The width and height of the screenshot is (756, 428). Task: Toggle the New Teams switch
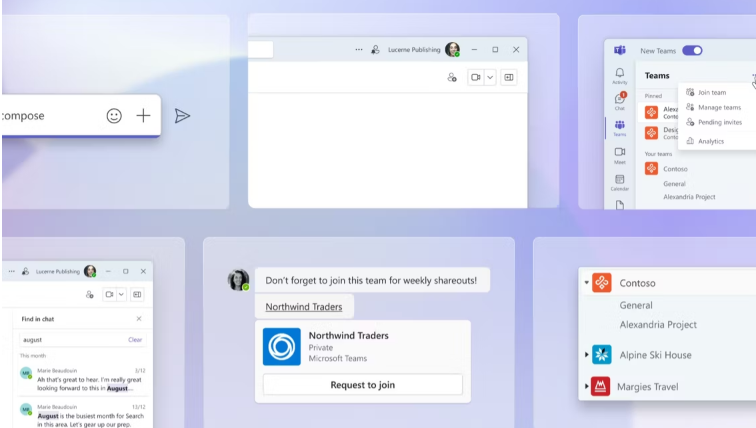point(692,51)
